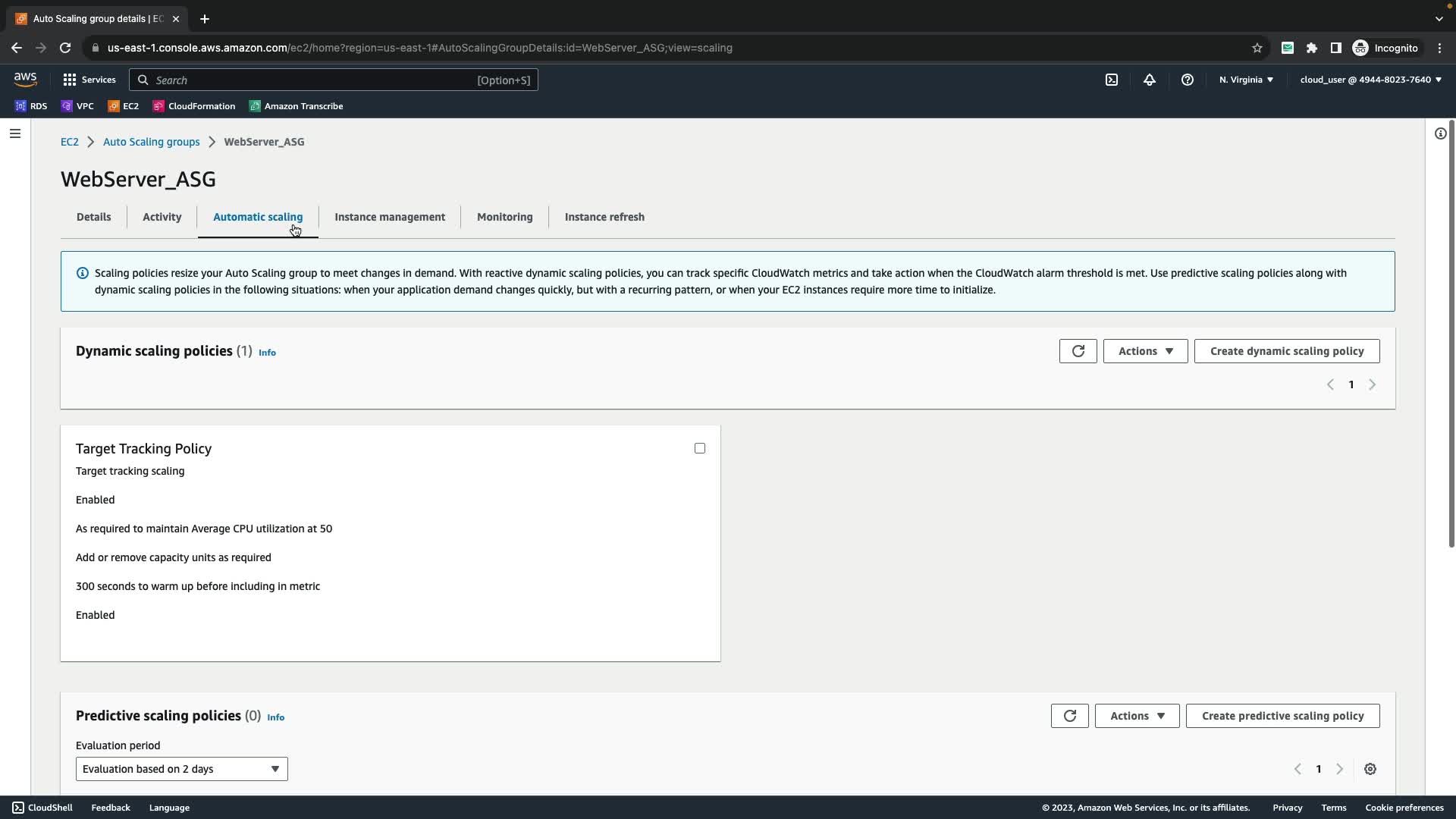The image size is (1456, 819).
Task: Open predictive scaling table settings gear
Action: [x=1370, y=769]
